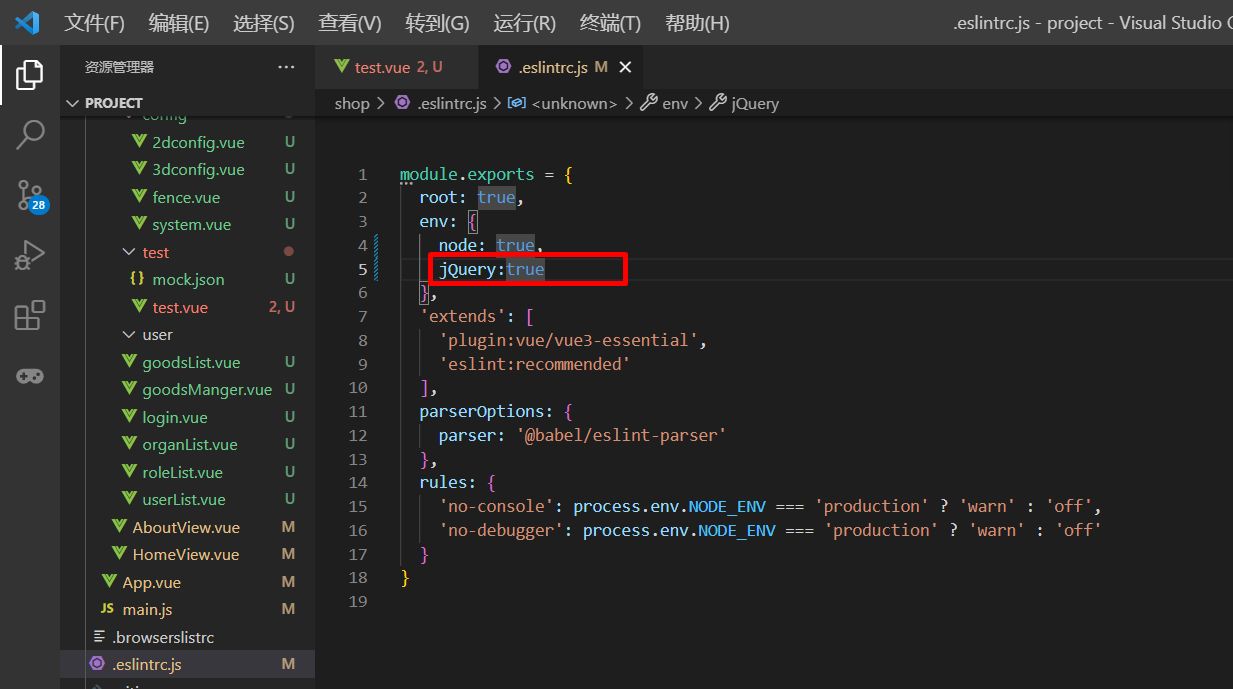
Task: Open the Explorer view in activity bar
Action: tap(30, 74)
